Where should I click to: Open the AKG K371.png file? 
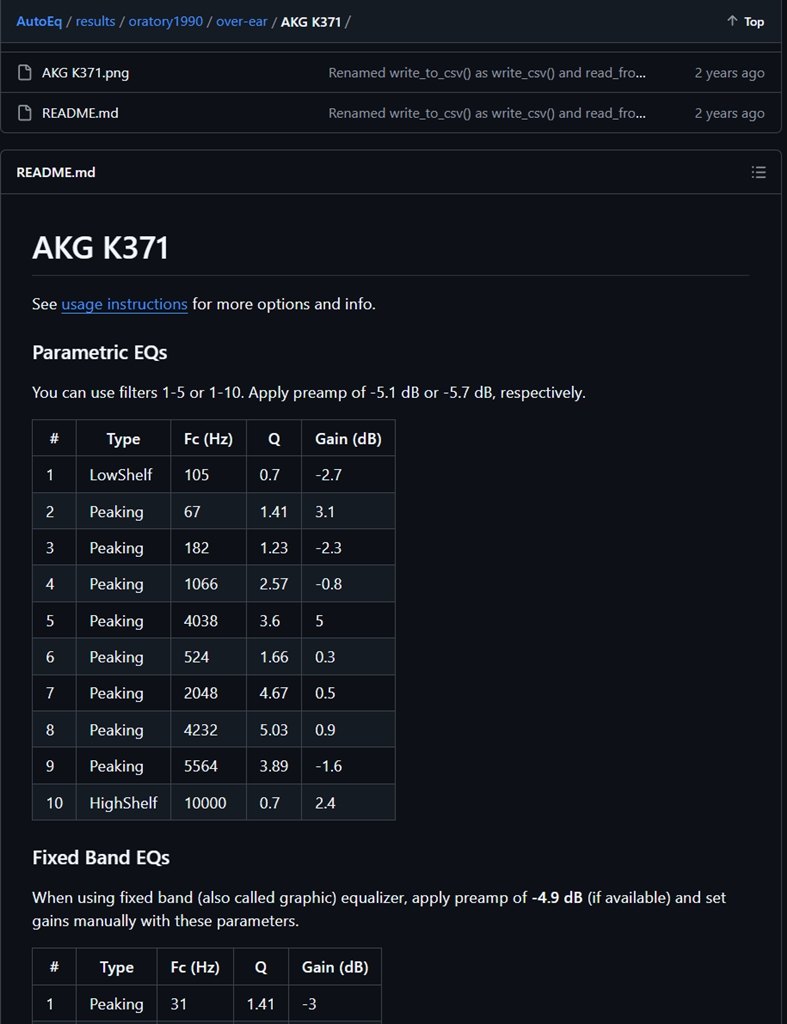[x=85, y=73]
